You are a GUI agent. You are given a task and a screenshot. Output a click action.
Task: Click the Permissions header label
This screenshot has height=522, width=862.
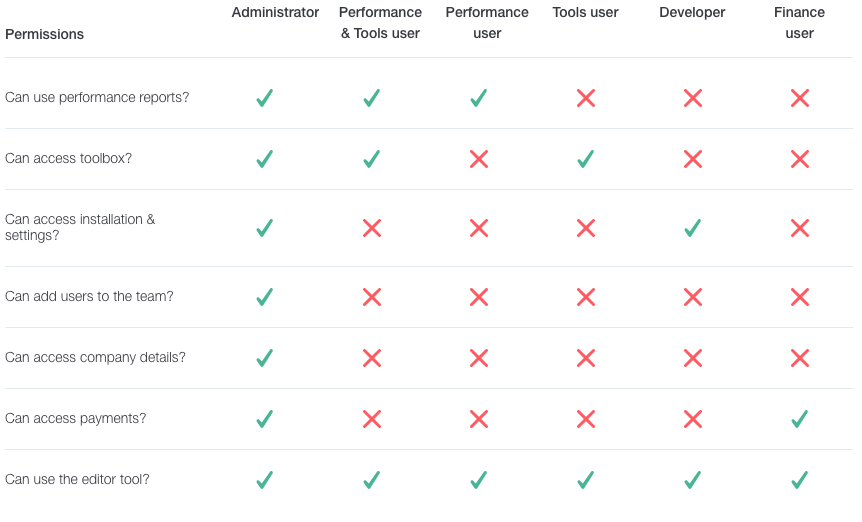(x=45, y=35)
